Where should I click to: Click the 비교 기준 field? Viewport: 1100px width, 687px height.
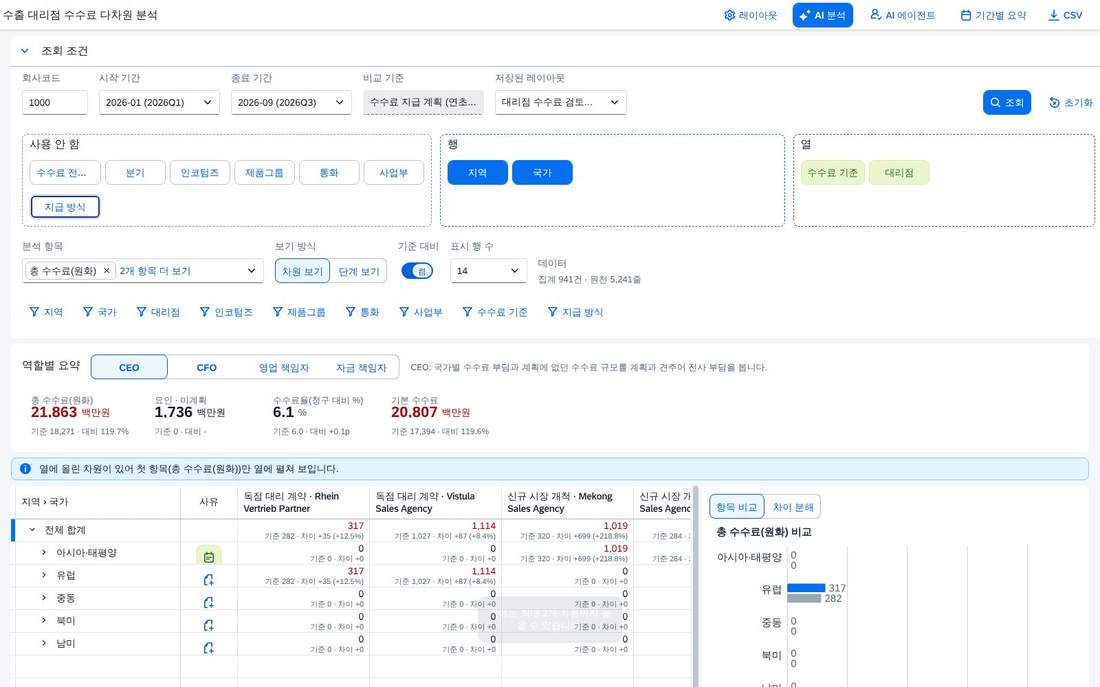tap(423, 102)
